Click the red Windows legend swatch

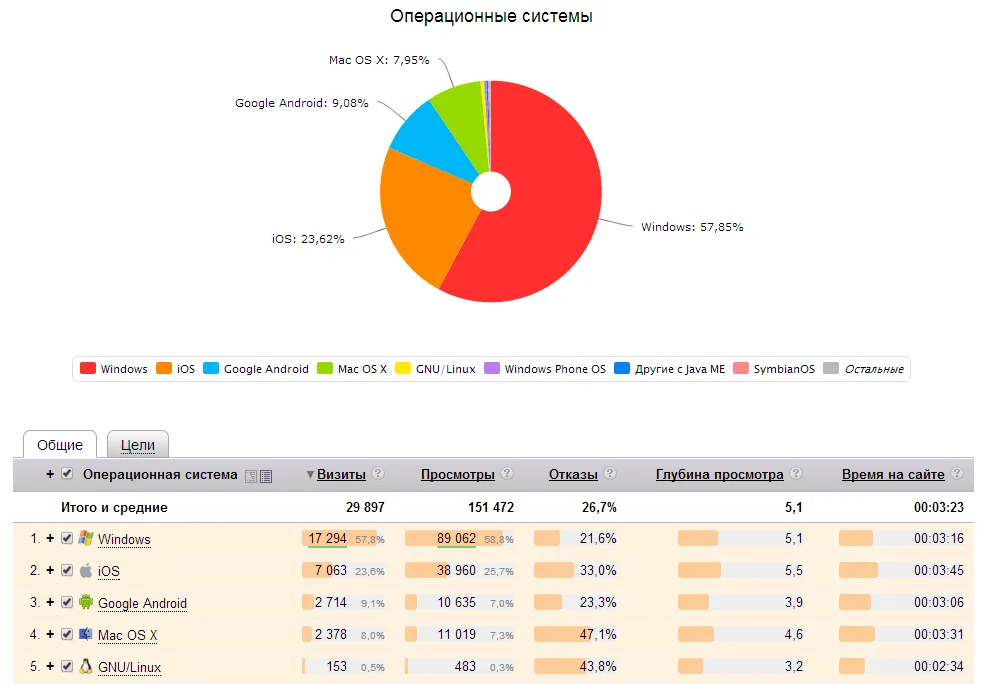click(88, 369)
